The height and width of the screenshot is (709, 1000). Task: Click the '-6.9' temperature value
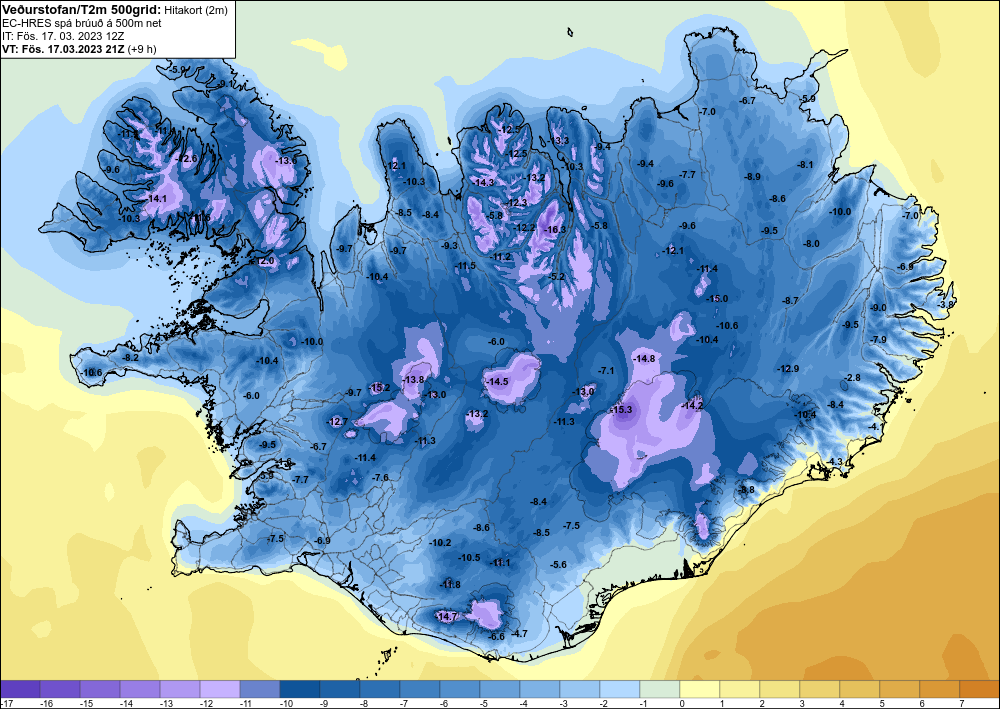coord(323,541)
